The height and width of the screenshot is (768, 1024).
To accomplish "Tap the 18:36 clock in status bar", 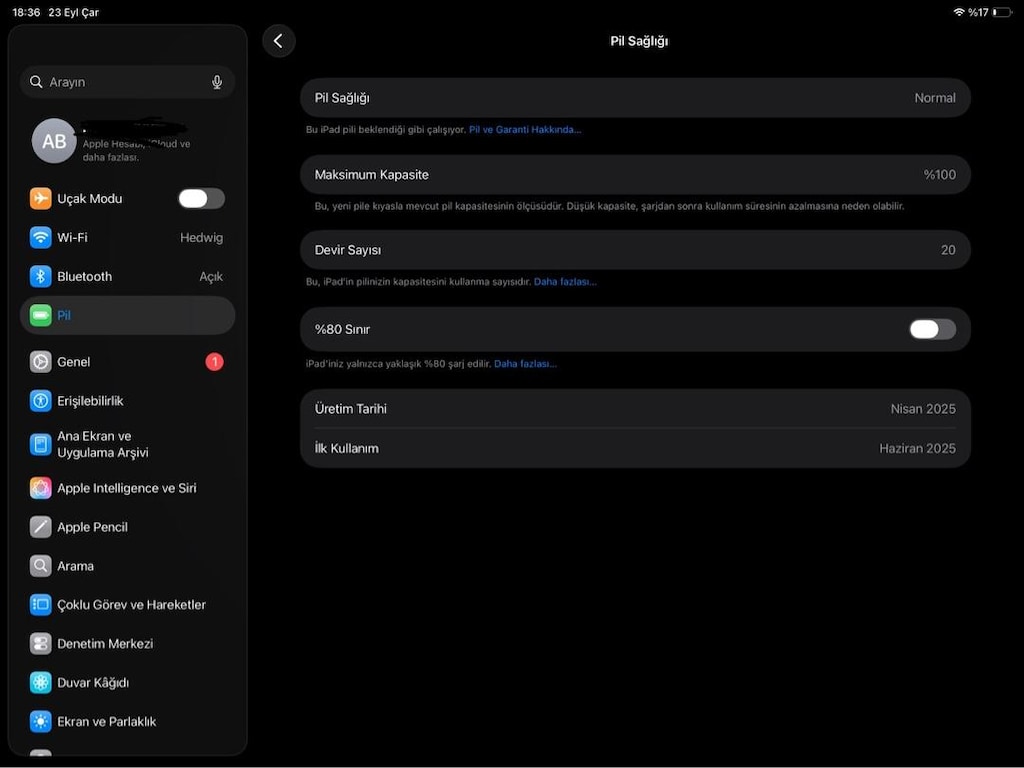I will (26, 12).
